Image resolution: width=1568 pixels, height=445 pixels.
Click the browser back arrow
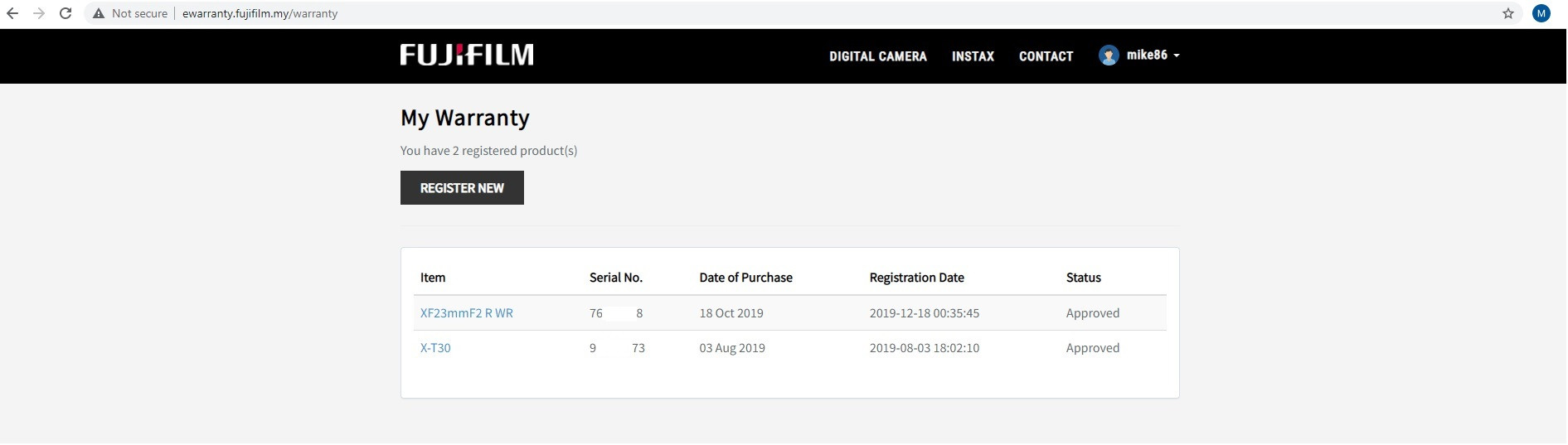coord(12,13)
